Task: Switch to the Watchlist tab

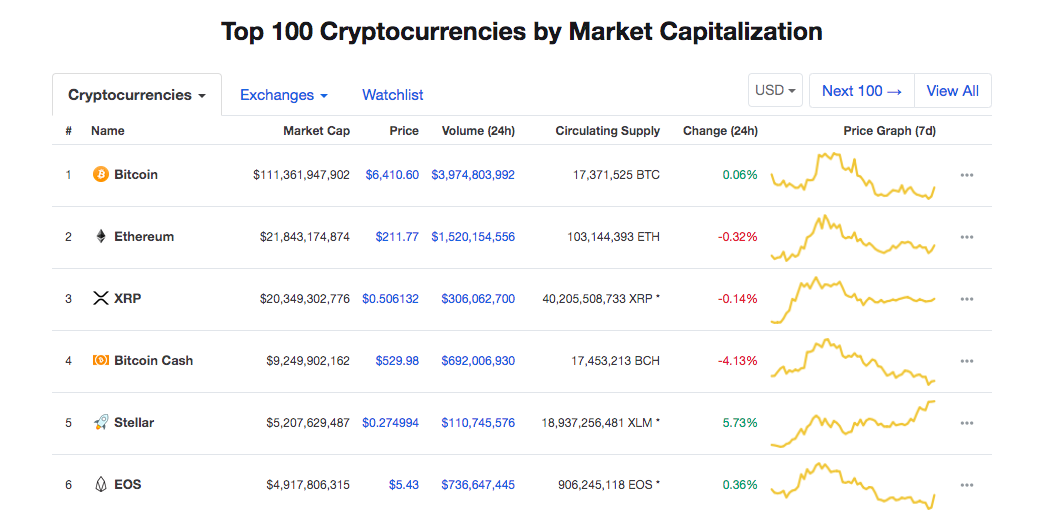Action: click(392, 95)
